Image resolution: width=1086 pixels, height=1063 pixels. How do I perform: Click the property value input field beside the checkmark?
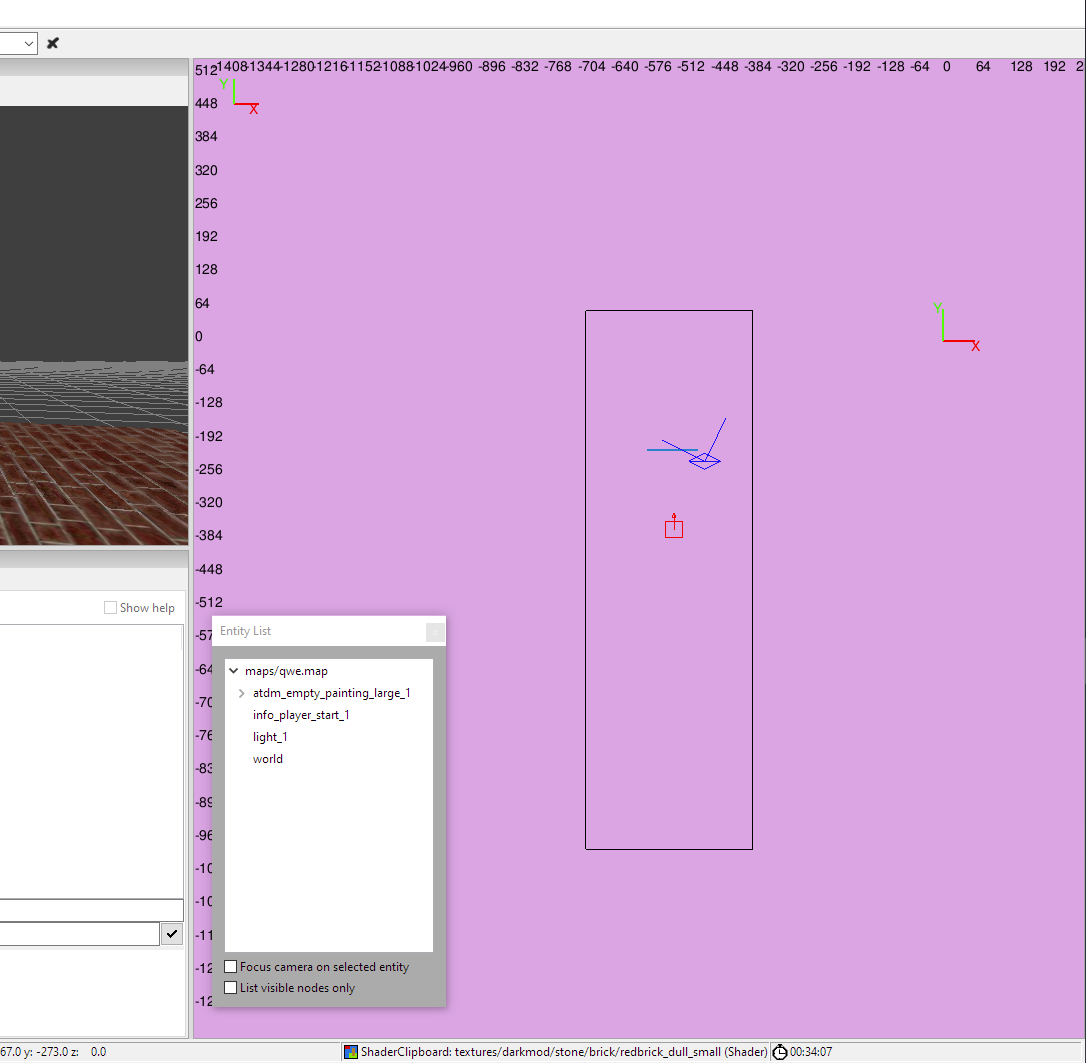(x=78, y=934)
